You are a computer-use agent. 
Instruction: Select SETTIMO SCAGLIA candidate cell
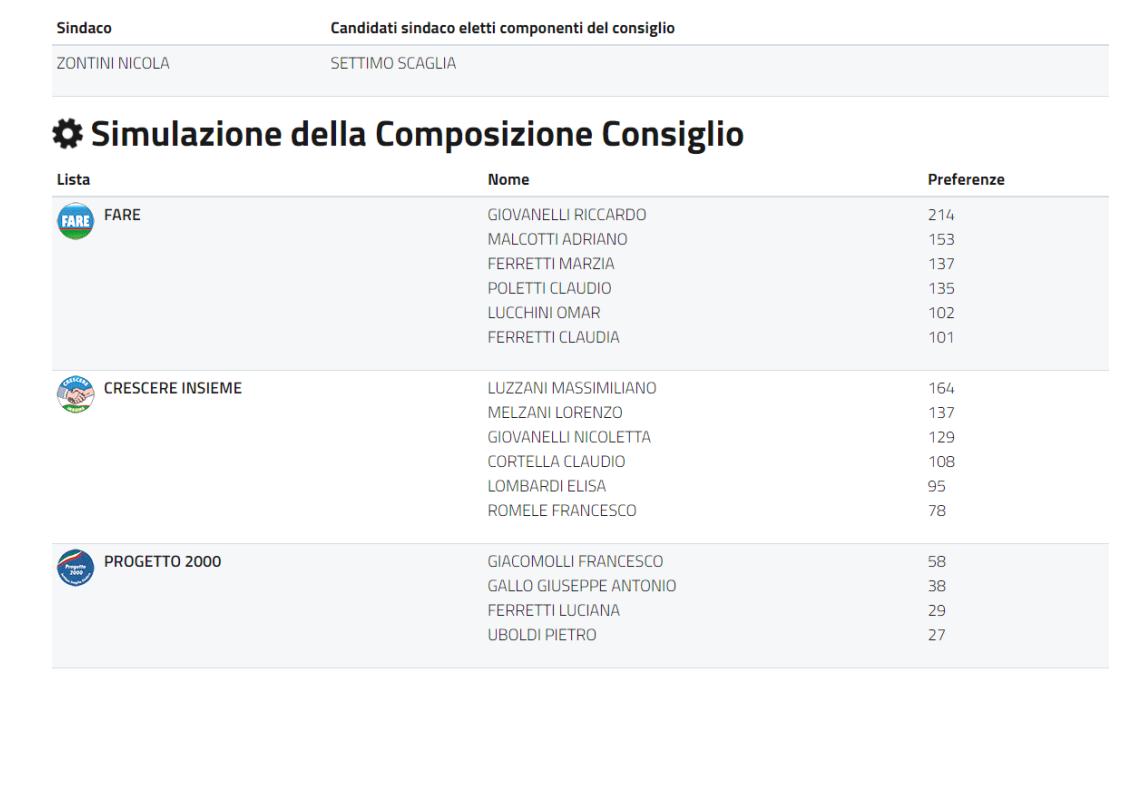(393, 63)
